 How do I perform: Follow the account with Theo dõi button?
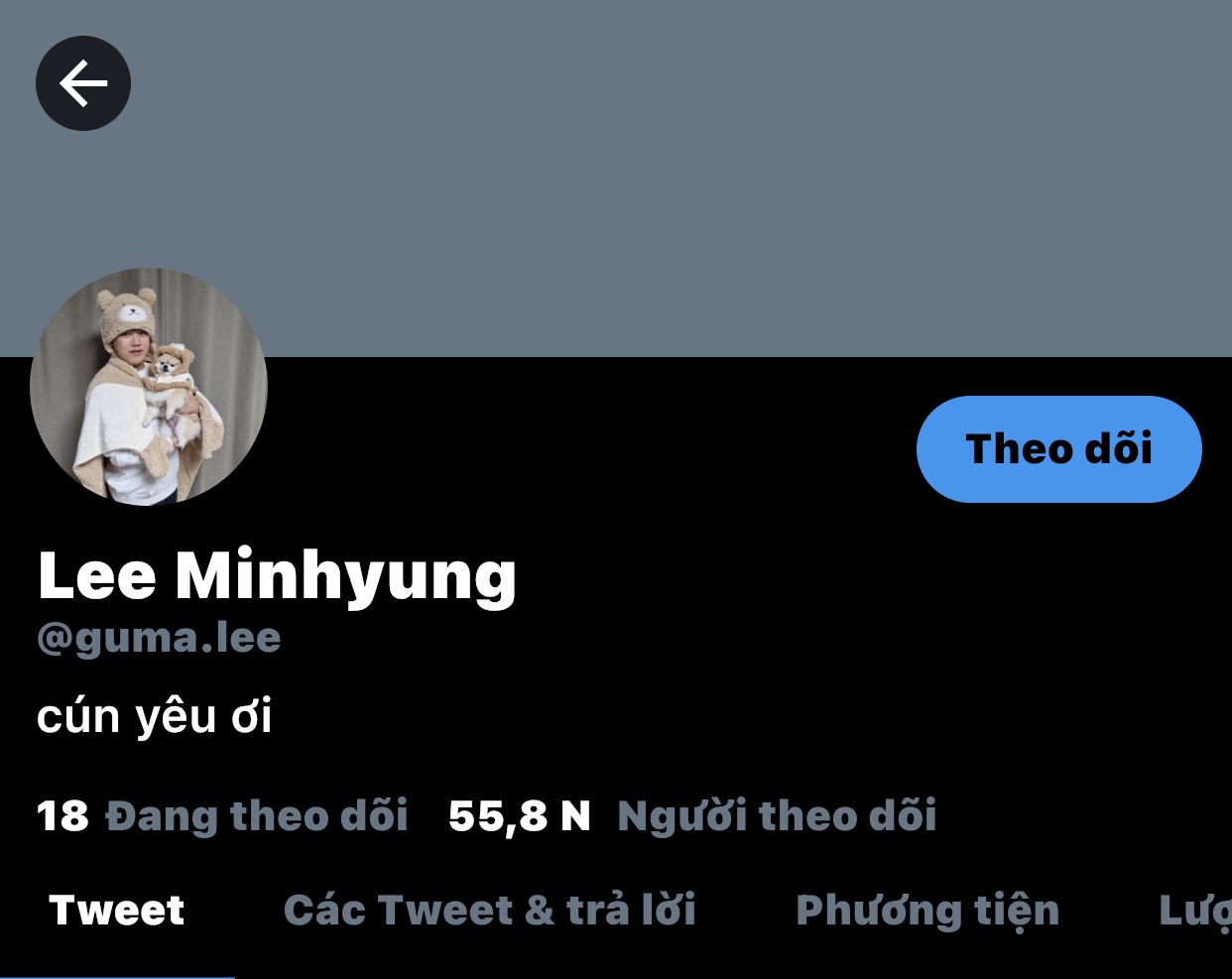(1059, 449)
